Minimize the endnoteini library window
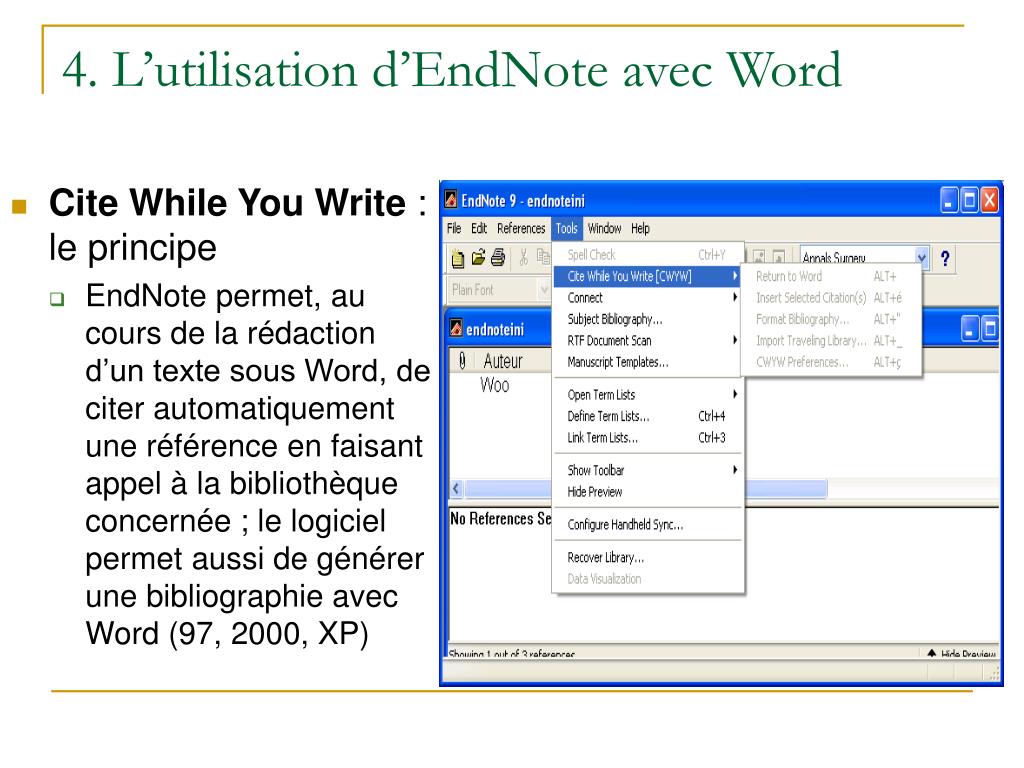Screen dimensions: 1024x768 click(x=970, y=329)
